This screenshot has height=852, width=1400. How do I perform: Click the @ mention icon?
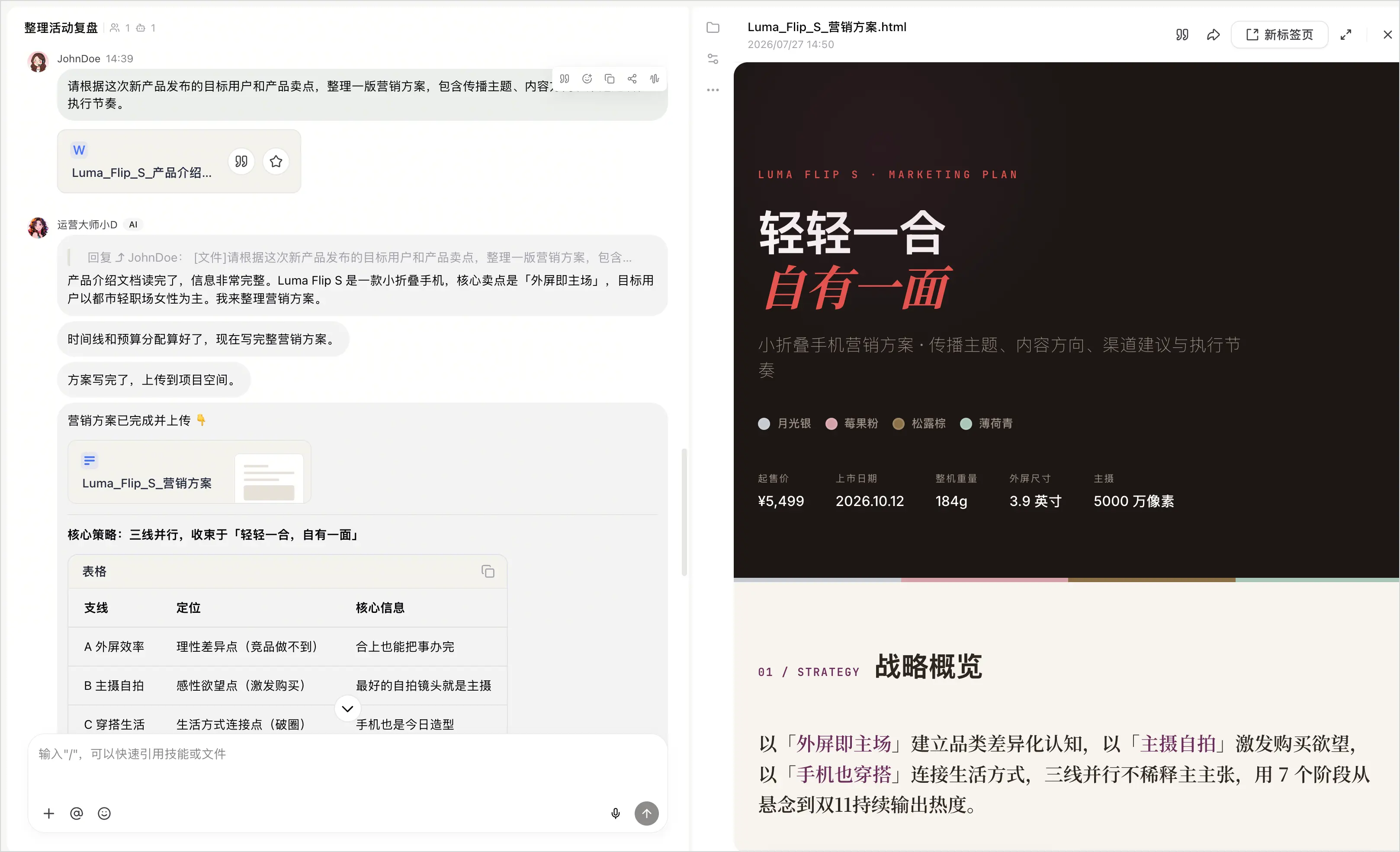pos(76,814)
